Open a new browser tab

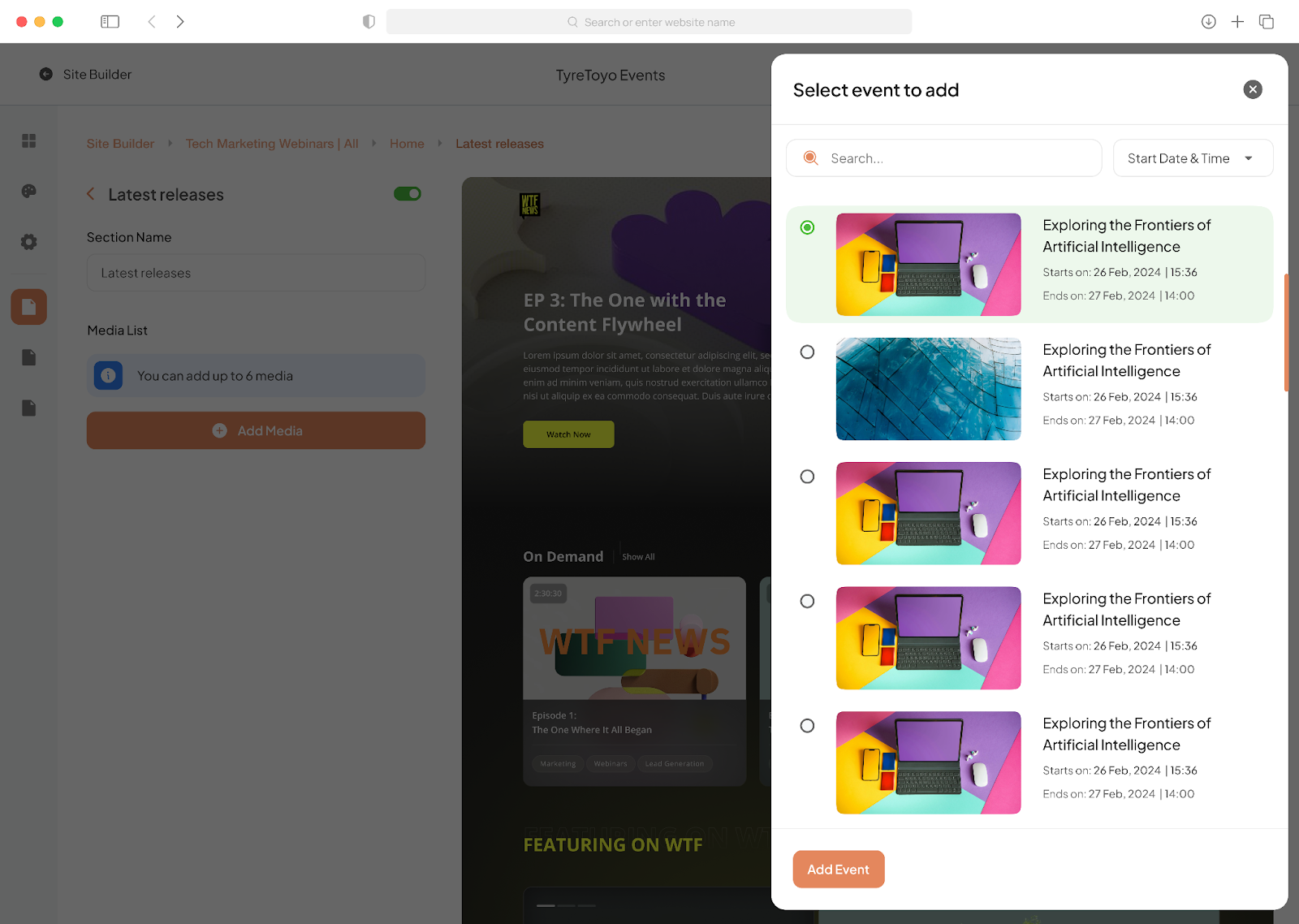pos(1237,22)
